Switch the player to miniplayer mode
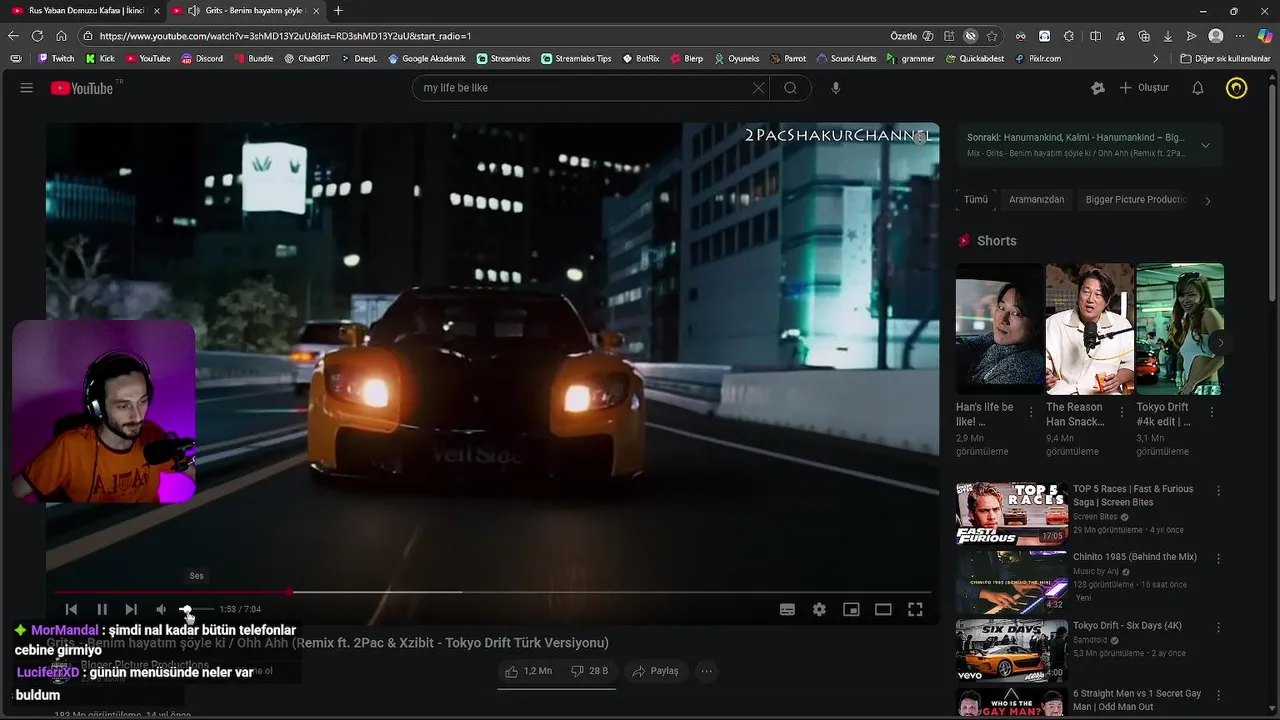This screenshot has width=1280, height=720. [851, 609]
